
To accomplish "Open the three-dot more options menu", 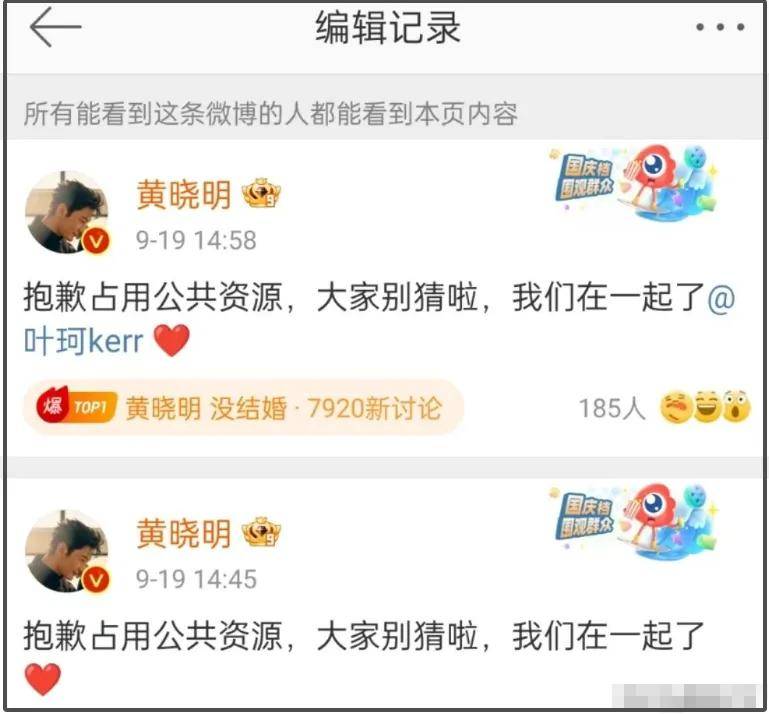I will click(x=720, y=27).
